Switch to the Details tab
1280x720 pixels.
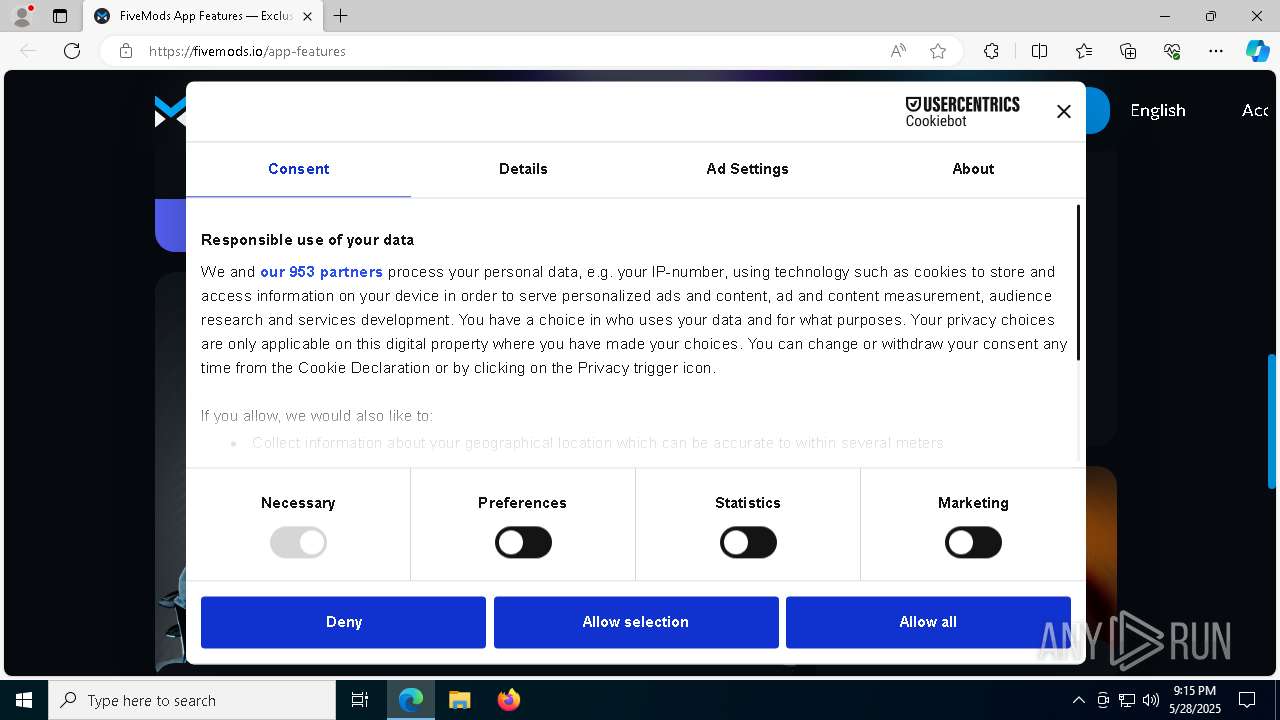click(523, 169)
